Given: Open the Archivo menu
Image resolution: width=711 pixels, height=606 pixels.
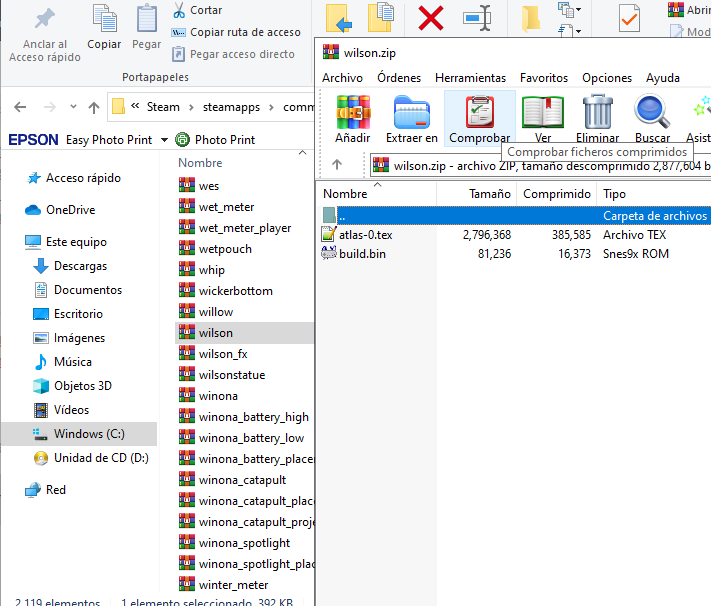Looking at the screenshot, I should [x=342, y=78].
